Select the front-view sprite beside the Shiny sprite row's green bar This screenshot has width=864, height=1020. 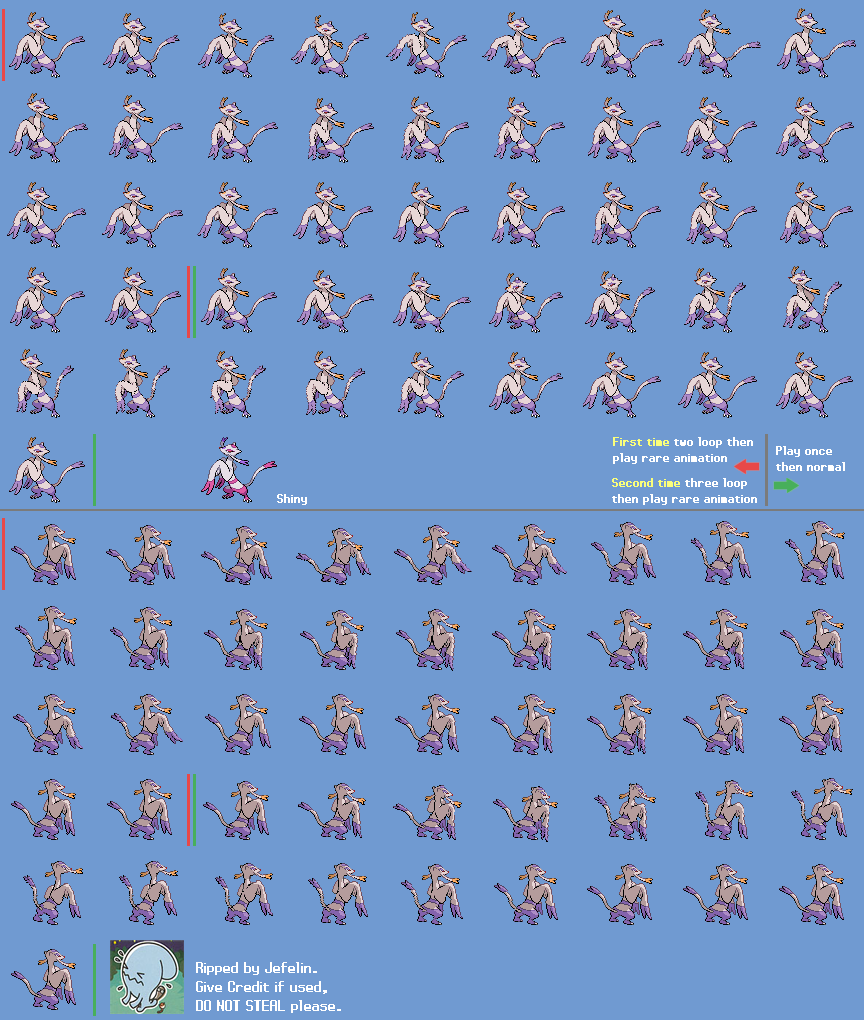click(x=45, y=468)
